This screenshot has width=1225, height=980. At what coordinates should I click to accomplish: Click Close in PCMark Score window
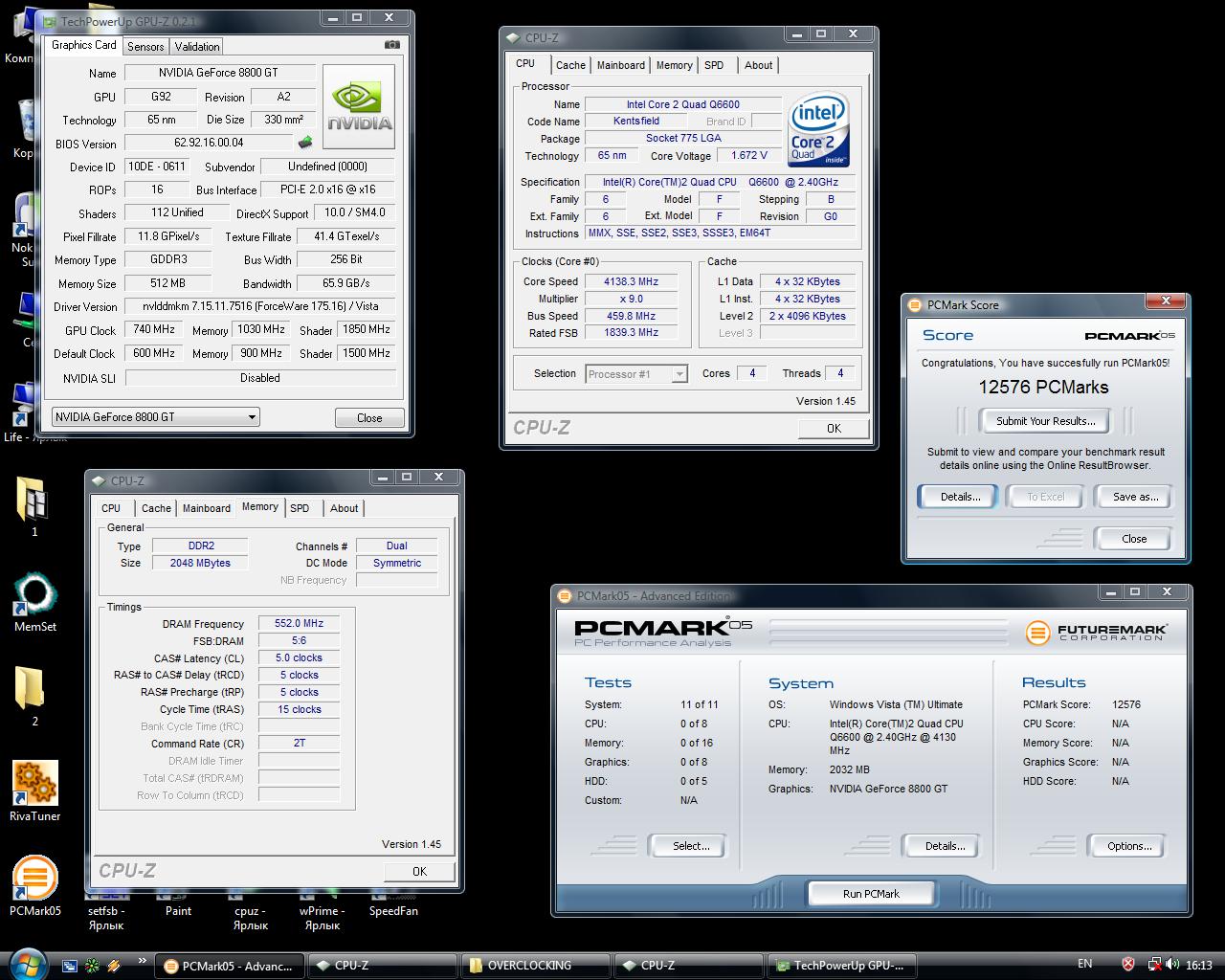click(1134, 539)
